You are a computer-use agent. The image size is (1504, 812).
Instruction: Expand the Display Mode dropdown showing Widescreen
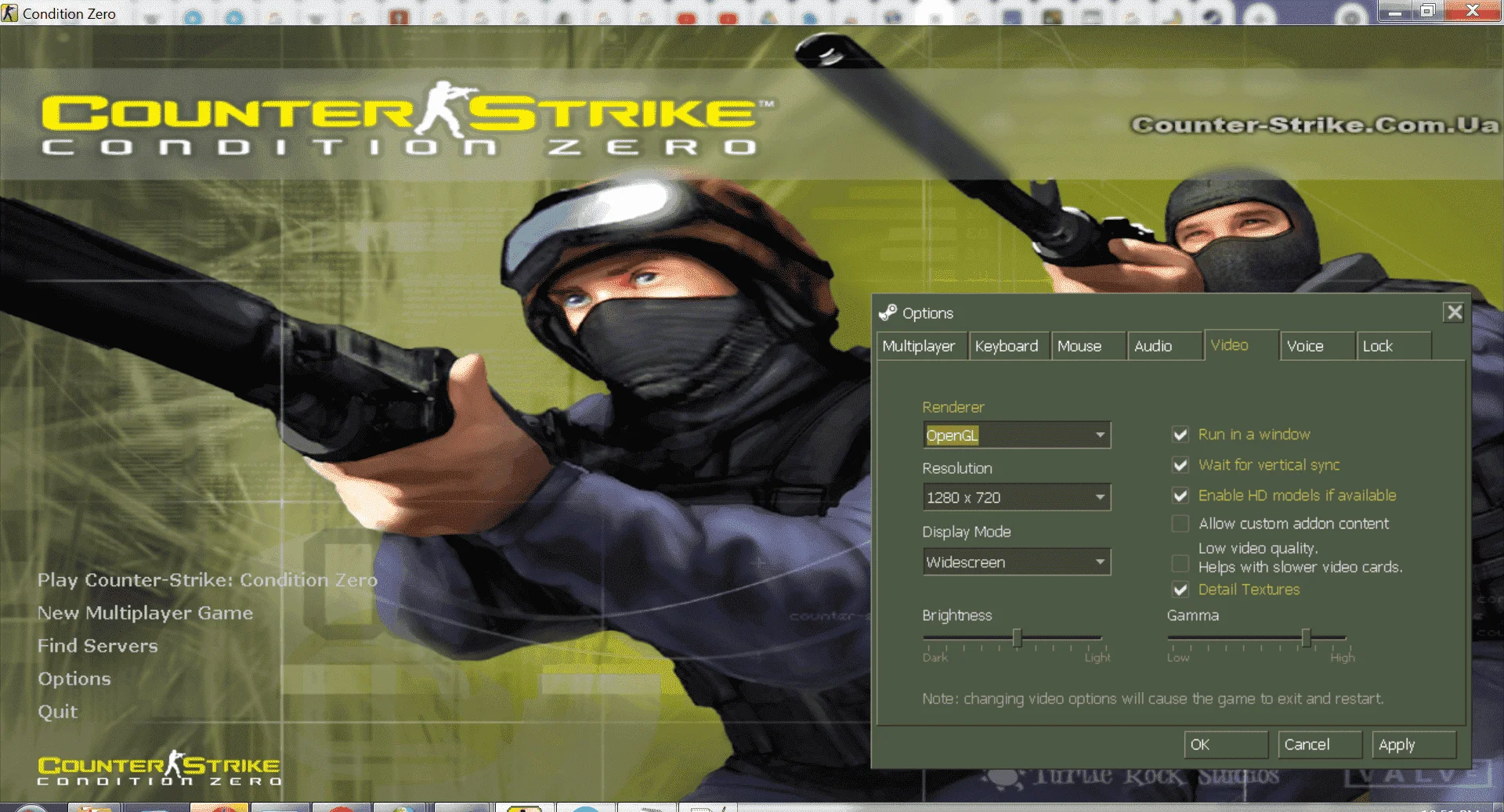click(1017, 561)
